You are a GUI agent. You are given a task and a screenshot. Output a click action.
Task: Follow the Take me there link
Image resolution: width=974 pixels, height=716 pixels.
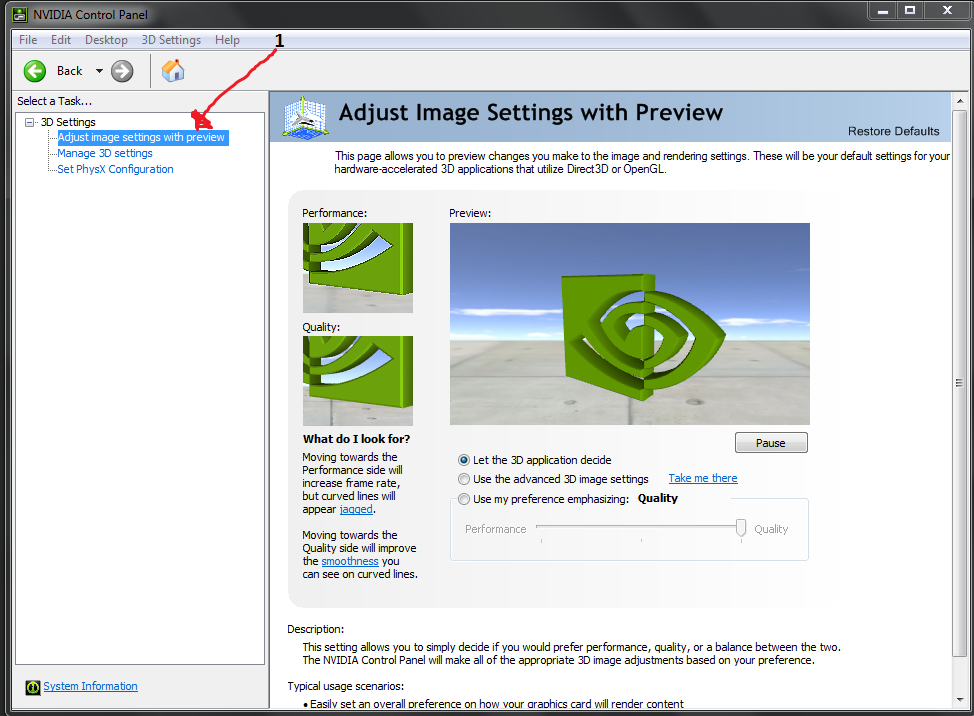point(703,478)
